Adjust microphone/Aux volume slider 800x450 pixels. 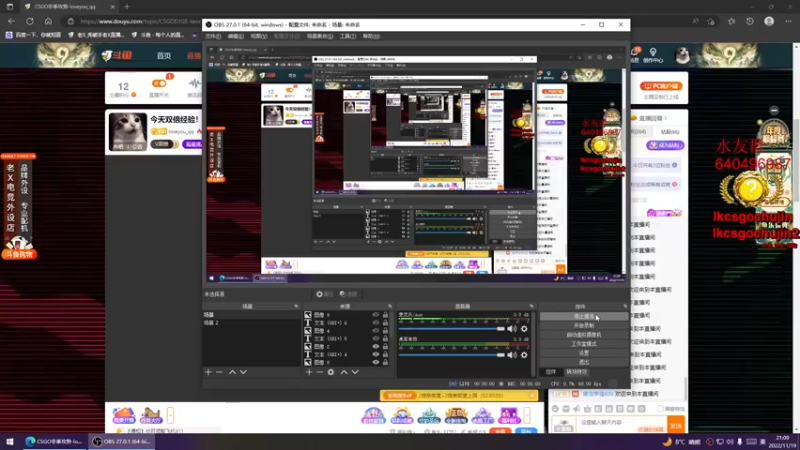point(452,329)
